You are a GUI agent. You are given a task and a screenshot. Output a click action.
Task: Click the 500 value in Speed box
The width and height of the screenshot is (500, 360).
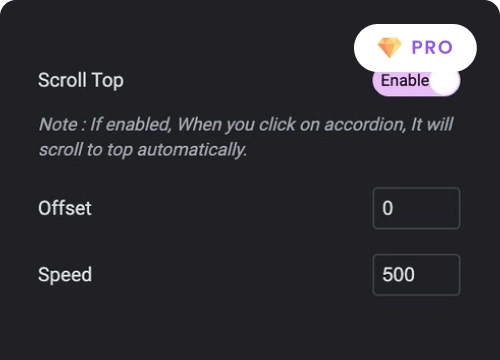[x=398, y=275]
